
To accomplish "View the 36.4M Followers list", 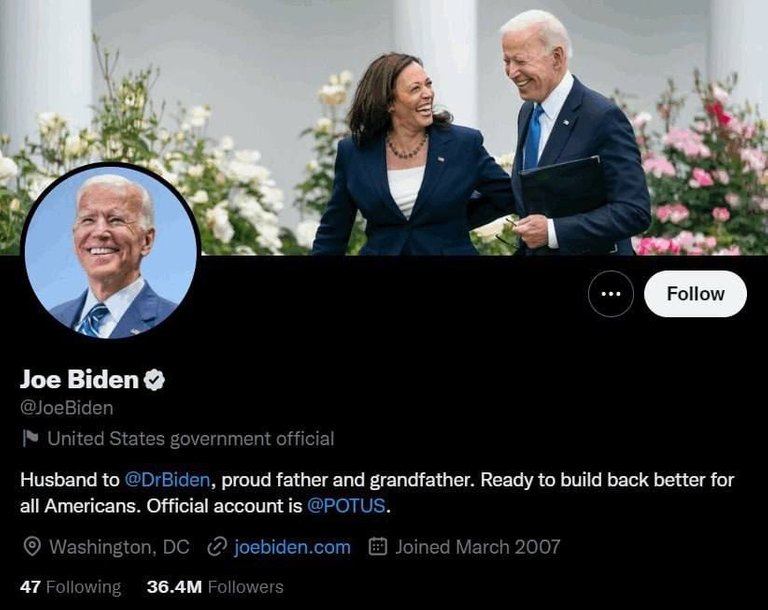I will pyautogui.click(x=215, y=587).
